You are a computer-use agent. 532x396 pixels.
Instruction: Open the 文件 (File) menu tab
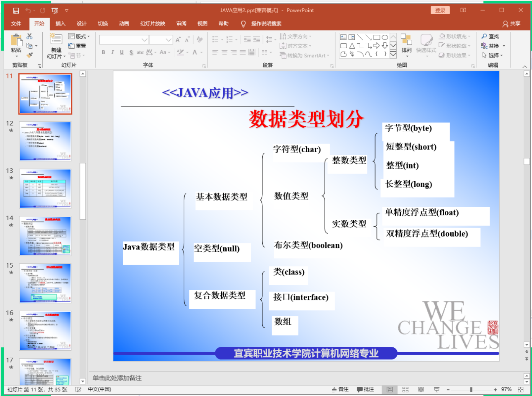[x=16, y=23]
